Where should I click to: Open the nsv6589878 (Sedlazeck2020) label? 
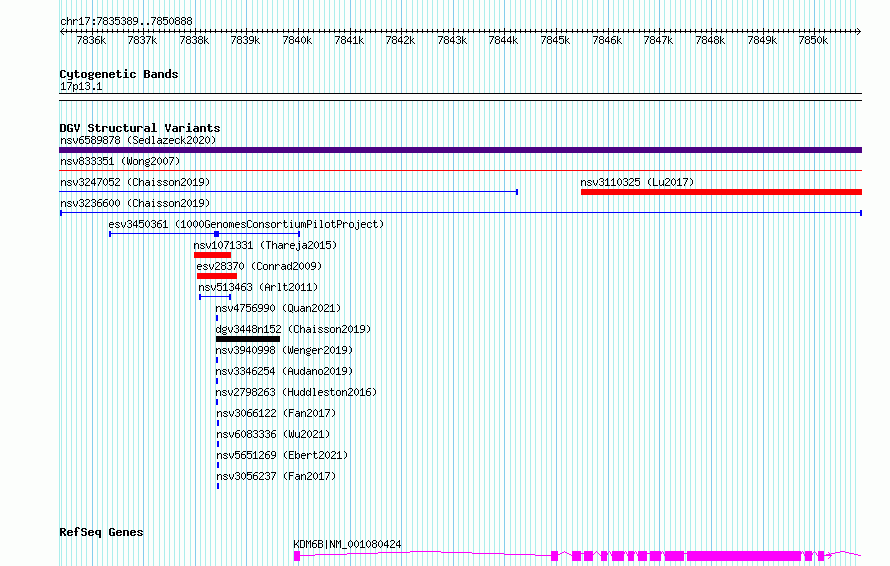click(x=138, y=140)
